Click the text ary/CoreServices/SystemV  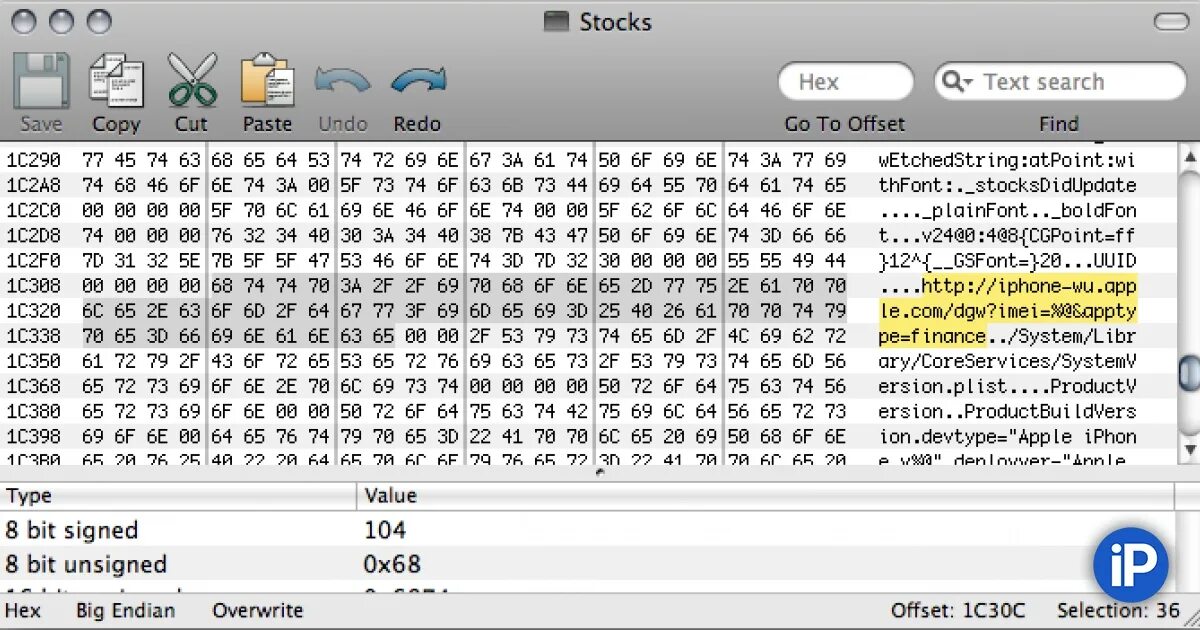[1008, 360]
